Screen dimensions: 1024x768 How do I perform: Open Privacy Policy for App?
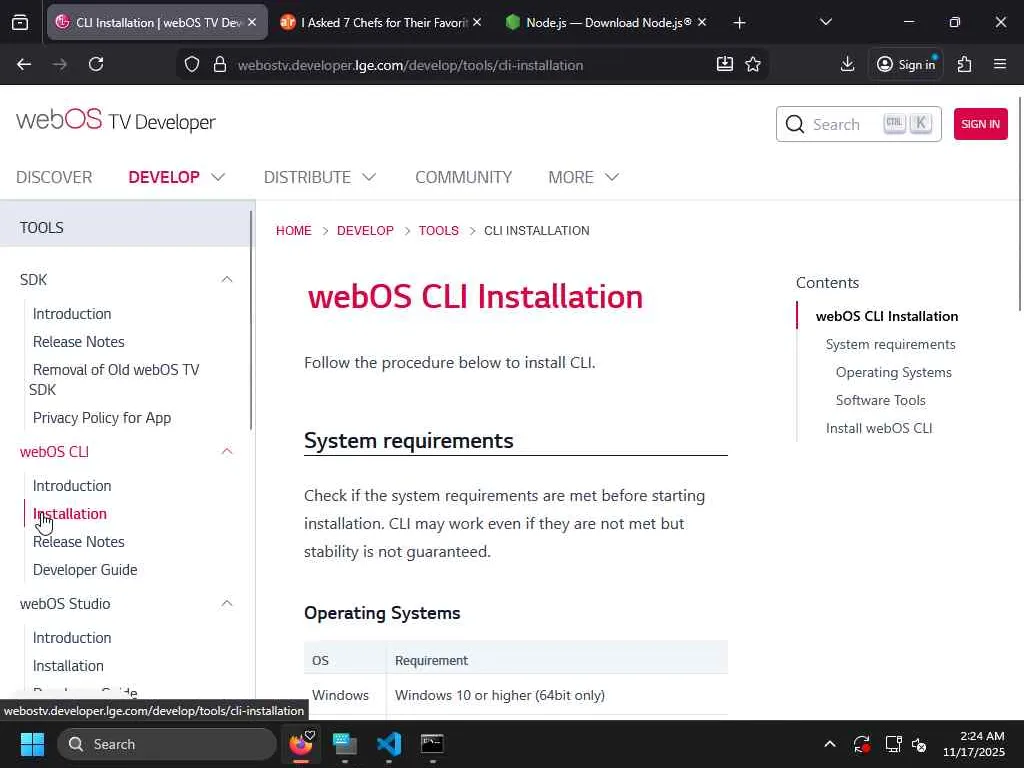point(102,418)
